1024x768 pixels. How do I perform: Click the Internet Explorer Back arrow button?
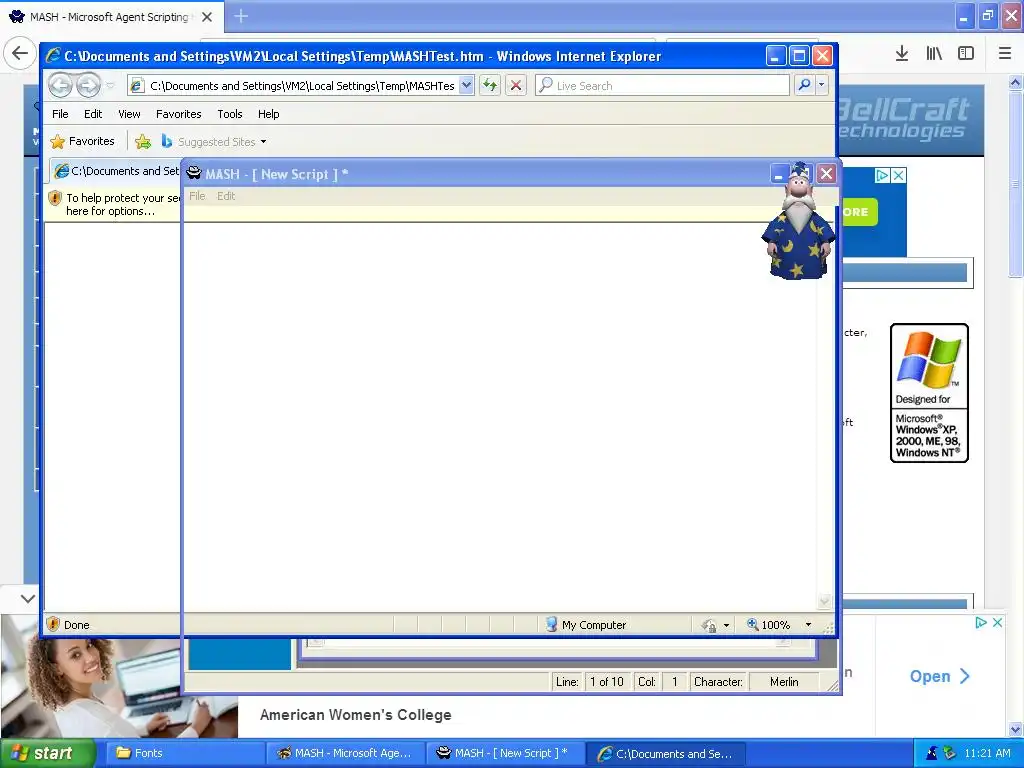(x=60, y=85)
